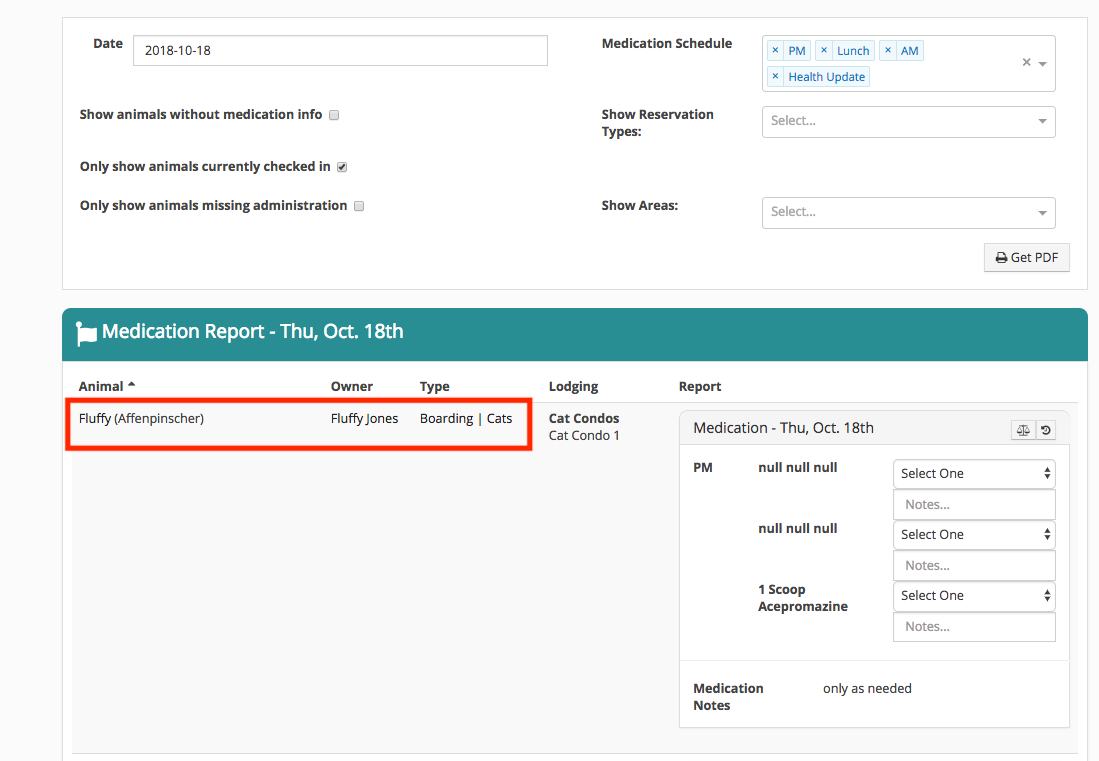1099x761 pixels.
Task: Click the flag icon in Medication Report header
Action: (x=86, y=331)
